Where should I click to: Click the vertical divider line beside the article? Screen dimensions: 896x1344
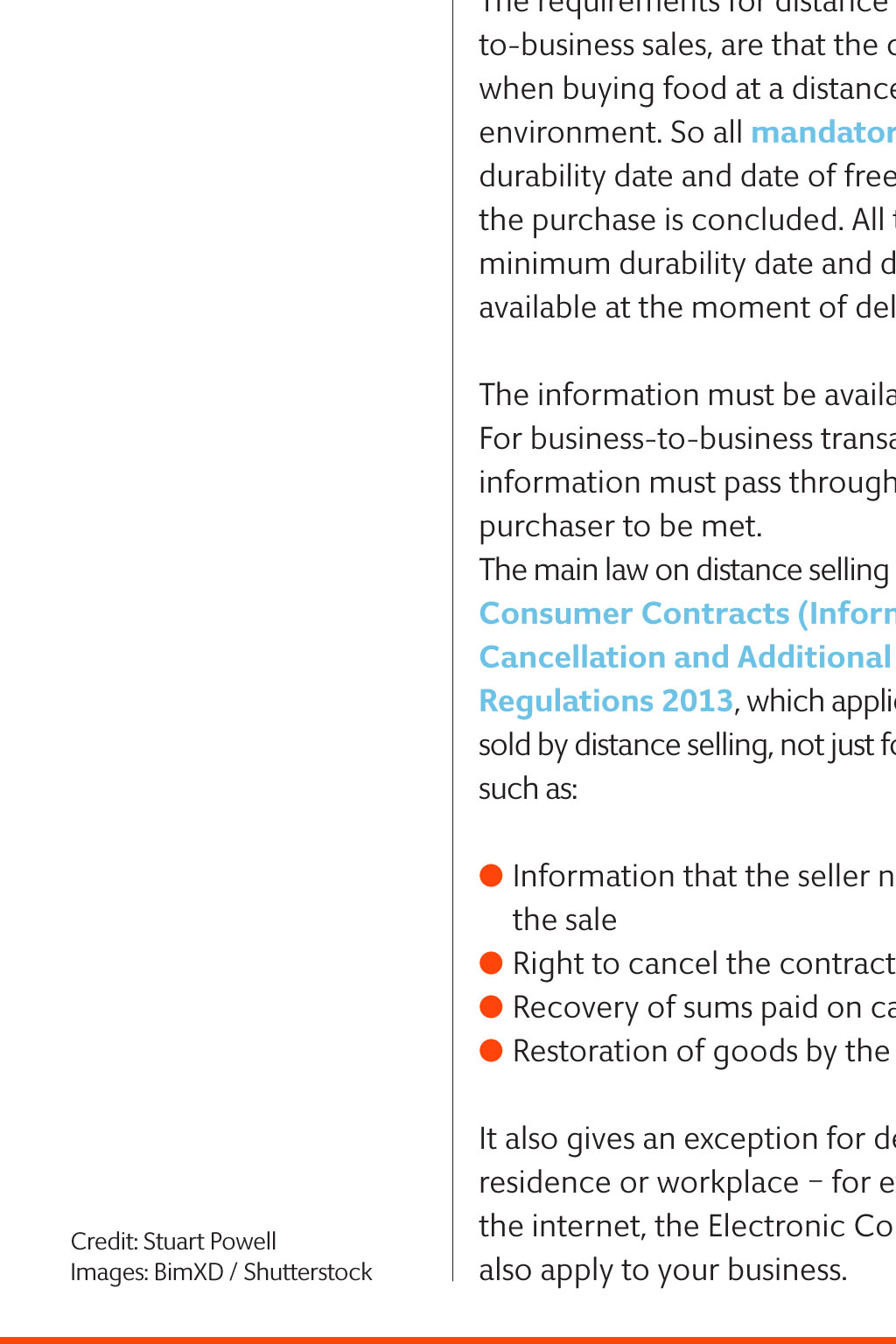point(452,640)
